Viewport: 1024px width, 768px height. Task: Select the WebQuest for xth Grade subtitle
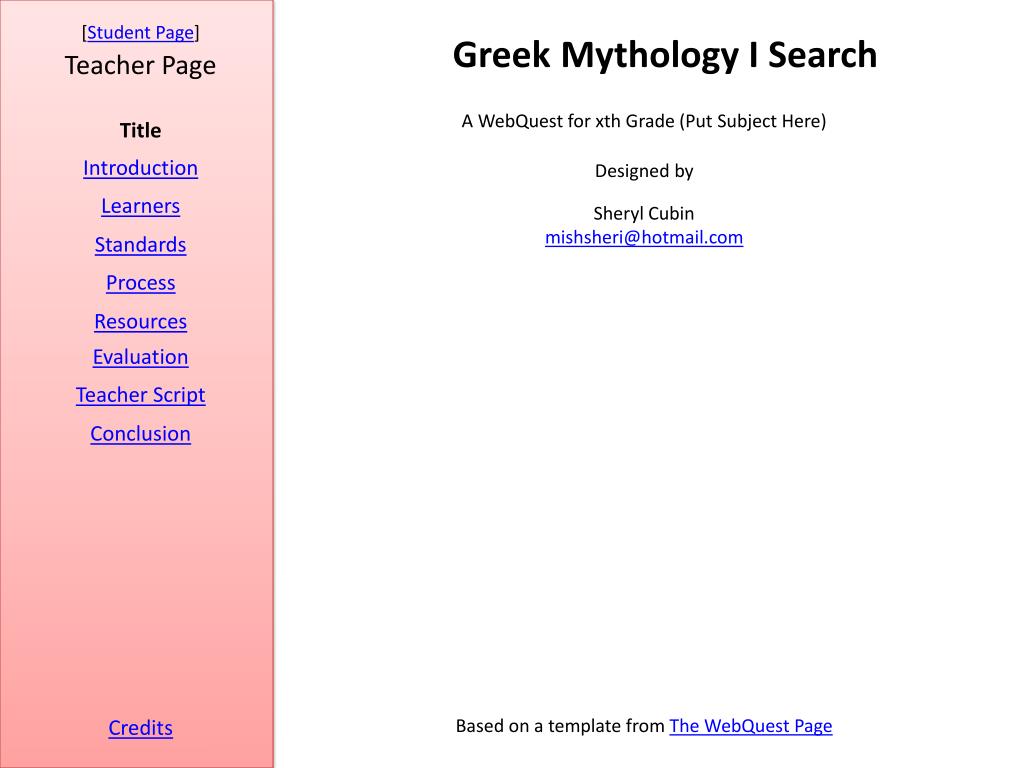click(644, 121)
